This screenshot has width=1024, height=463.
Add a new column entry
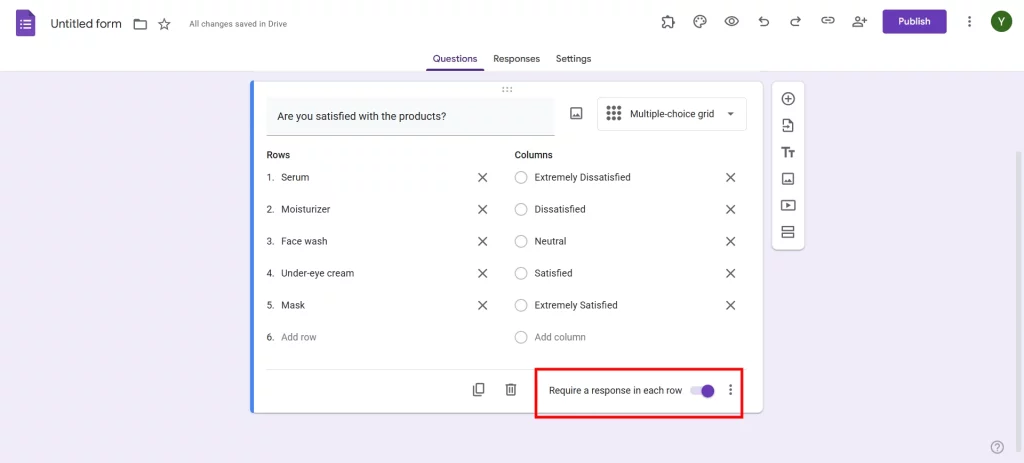pyautogui.click(x=560, y=337)
